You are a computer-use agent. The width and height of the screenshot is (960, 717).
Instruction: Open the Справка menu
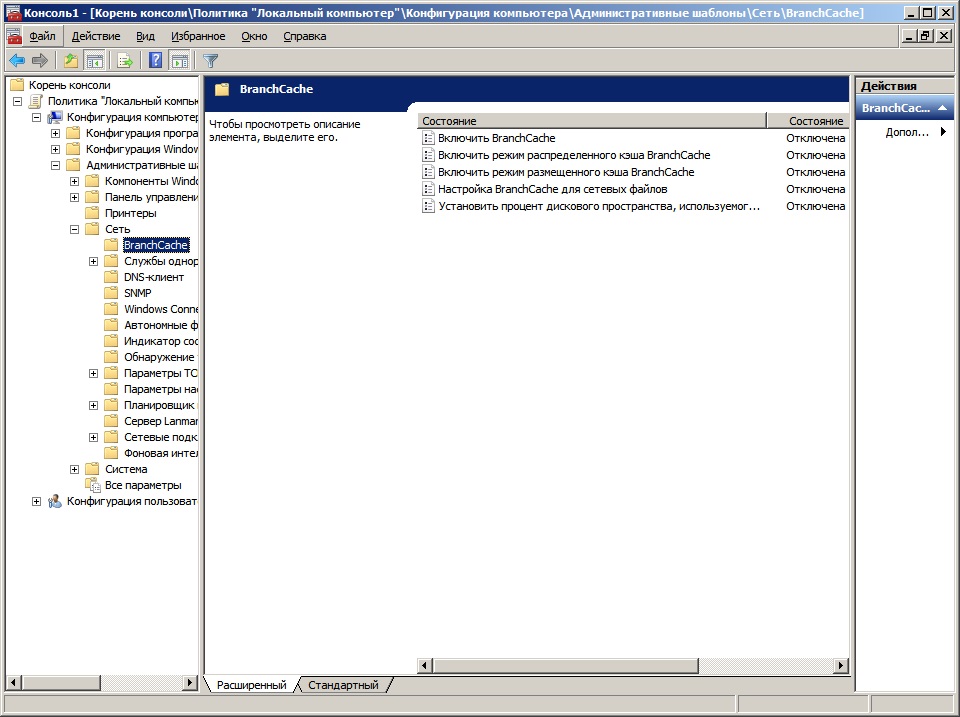[x=304, y=36]
